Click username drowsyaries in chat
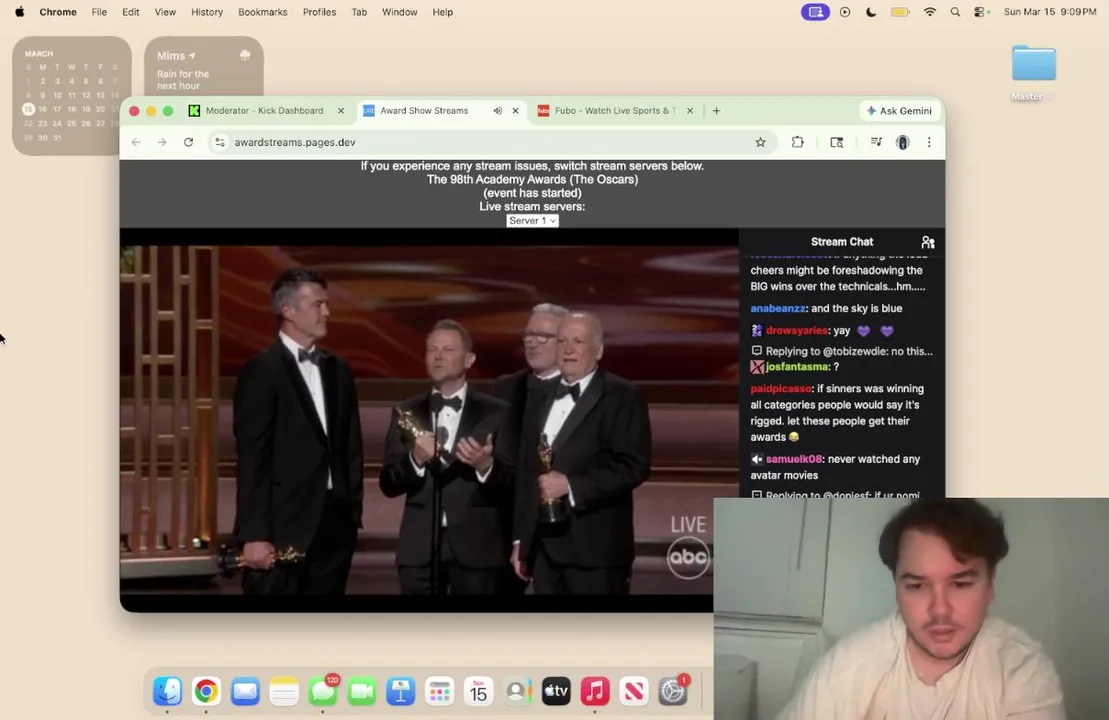1109x720 pixels. [x=796, y=330]
